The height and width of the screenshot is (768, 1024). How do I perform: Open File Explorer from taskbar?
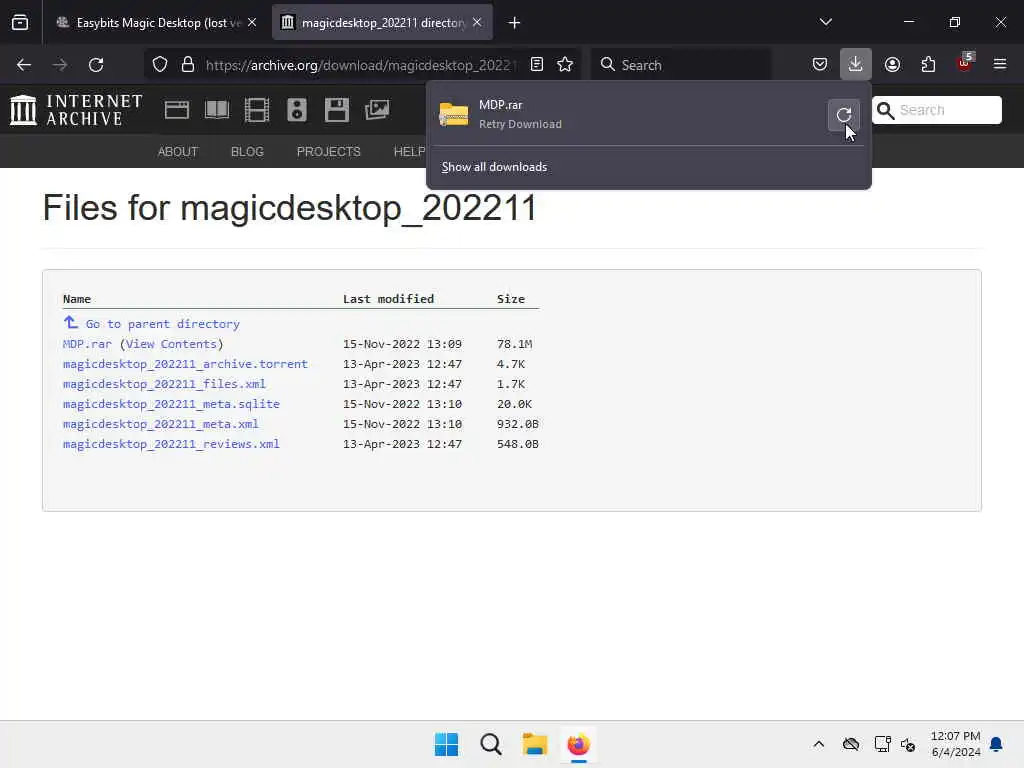[x=534, y=744]
